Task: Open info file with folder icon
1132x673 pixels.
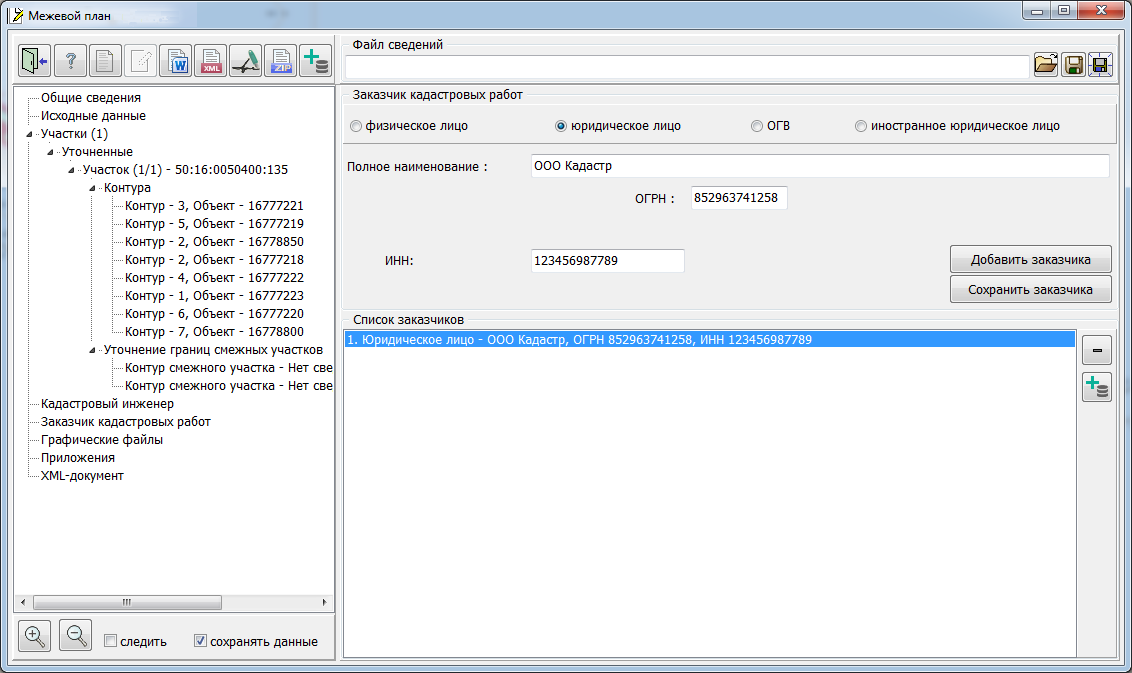Action: pos(1045,65)
